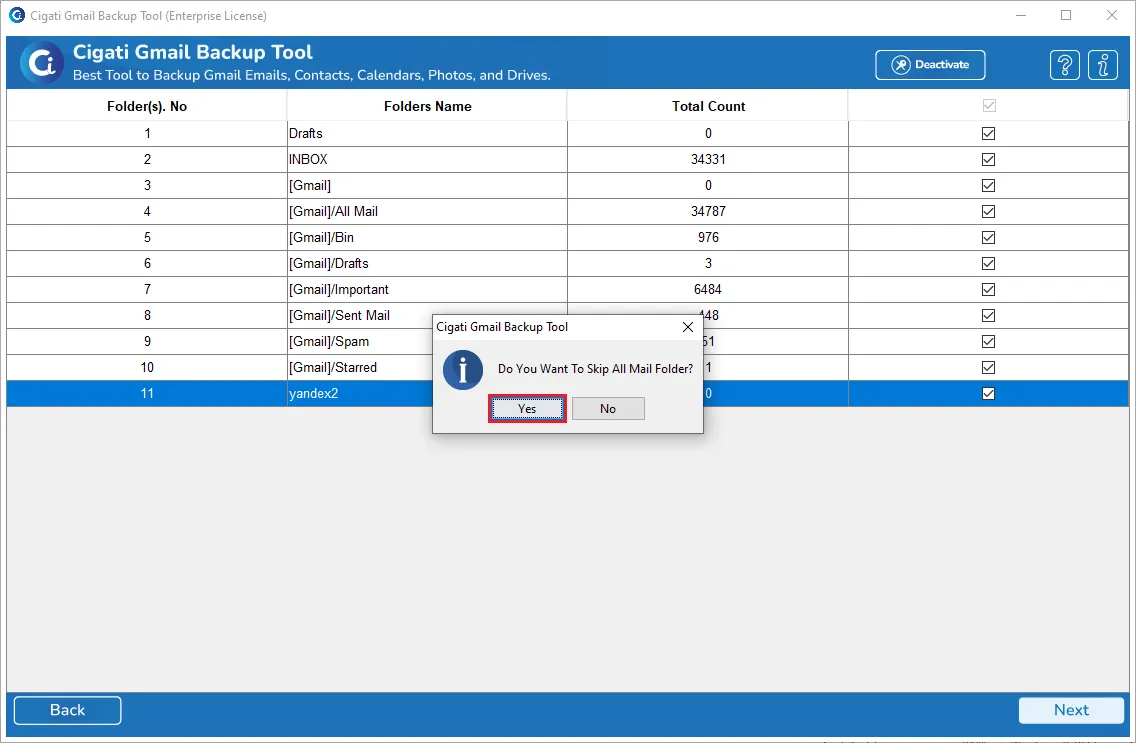1136x743 pixels.
Task: Toggle checkbox for [Gmail] row
Action: click(x=988, y=185)
